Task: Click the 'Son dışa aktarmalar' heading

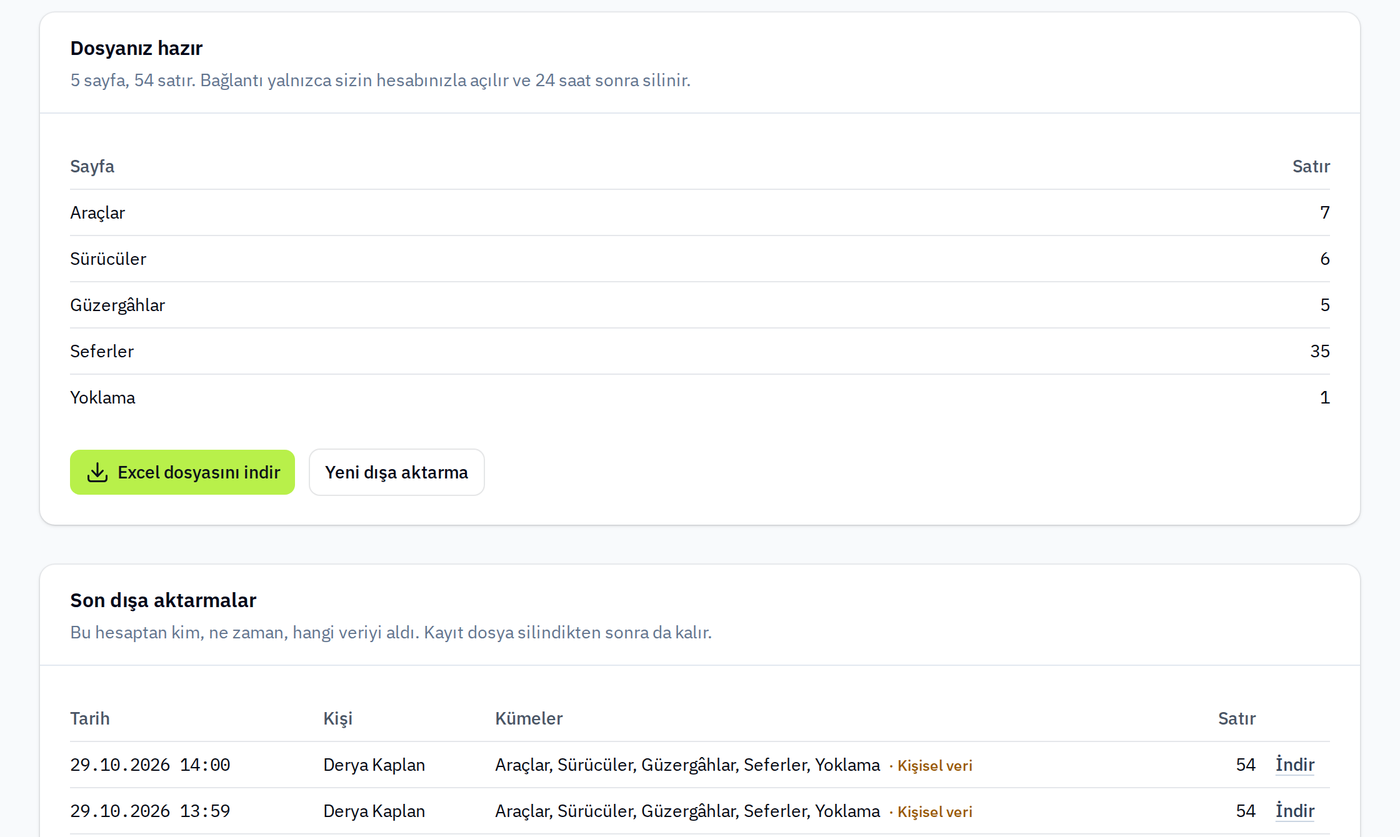Action: click(x=163, y=600)
